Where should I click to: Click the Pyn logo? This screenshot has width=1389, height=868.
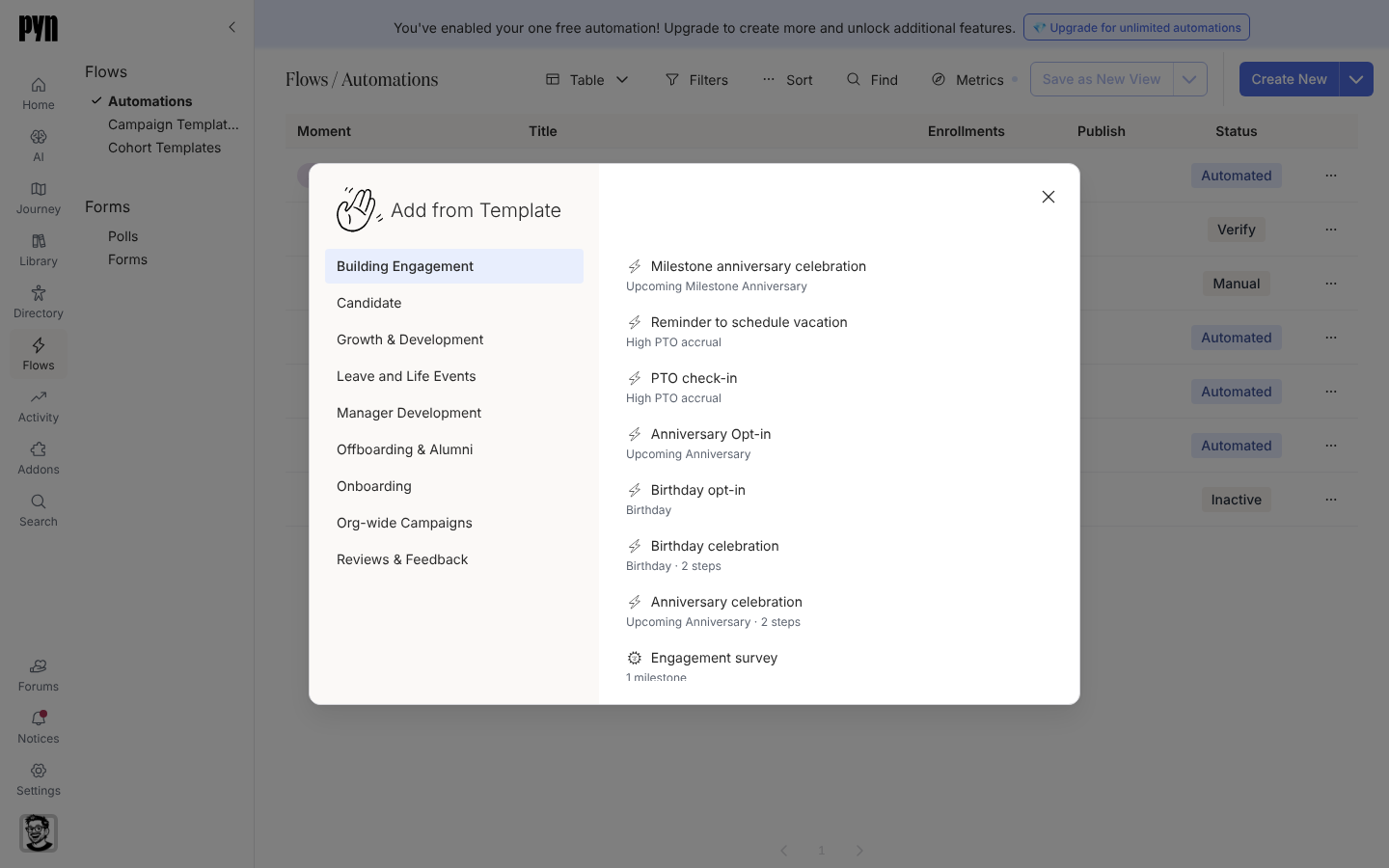(x=39, y=29)
